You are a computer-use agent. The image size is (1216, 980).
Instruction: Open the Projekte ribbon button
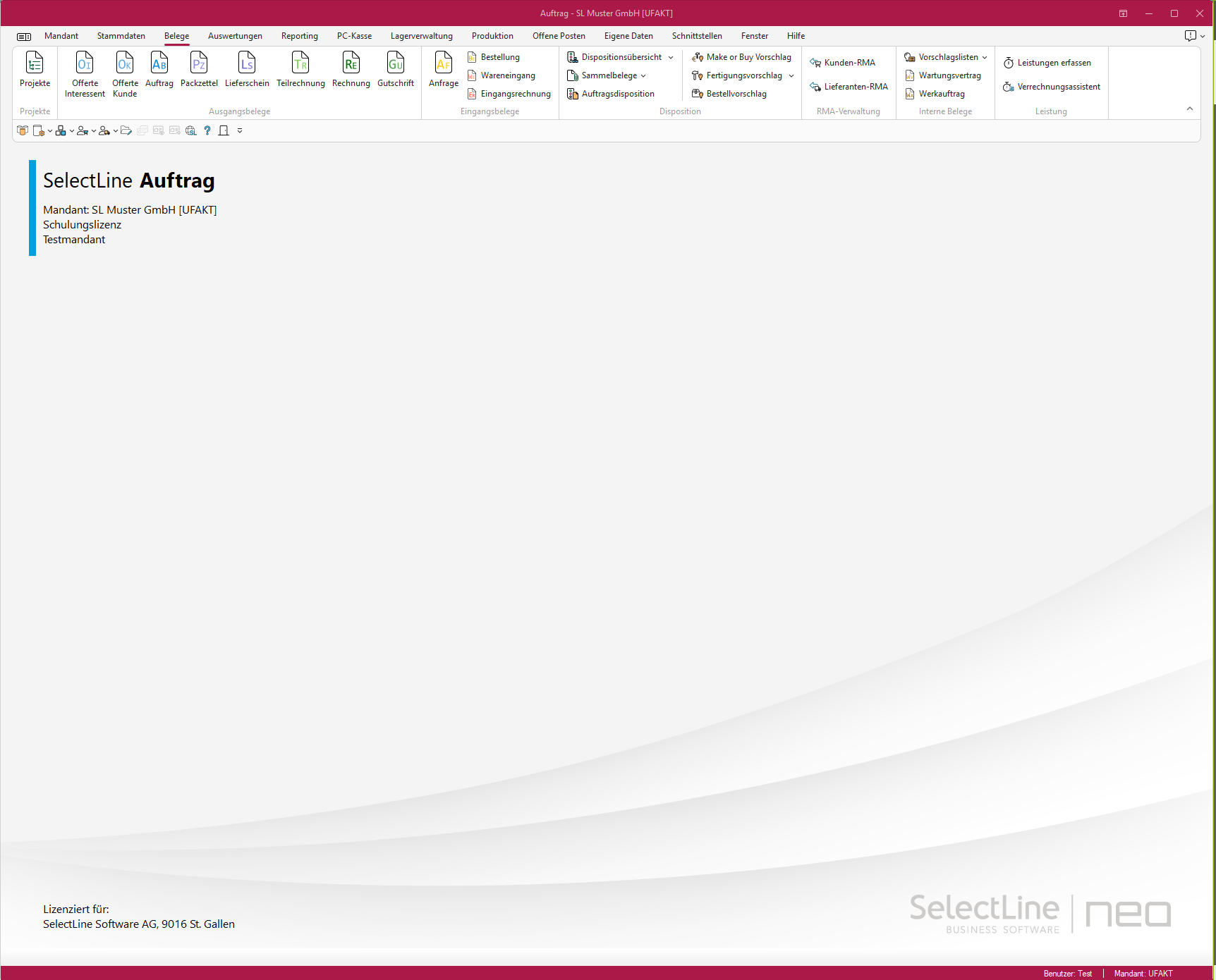point(35,70)
